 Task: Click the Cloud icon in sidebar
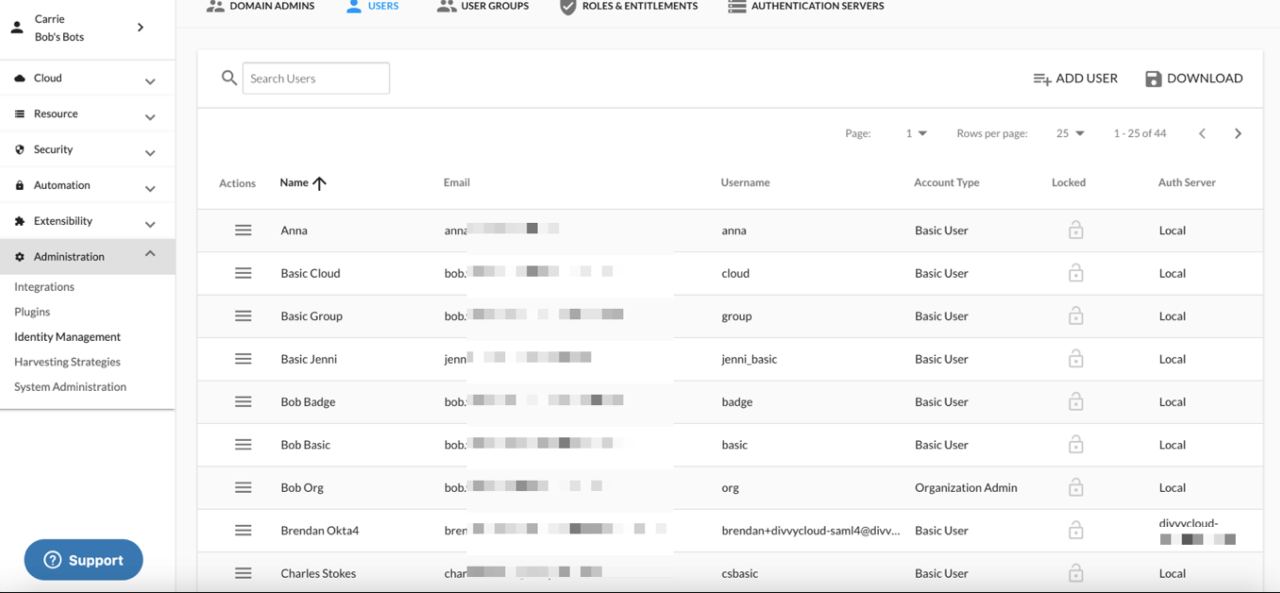[x=20, y=78]
